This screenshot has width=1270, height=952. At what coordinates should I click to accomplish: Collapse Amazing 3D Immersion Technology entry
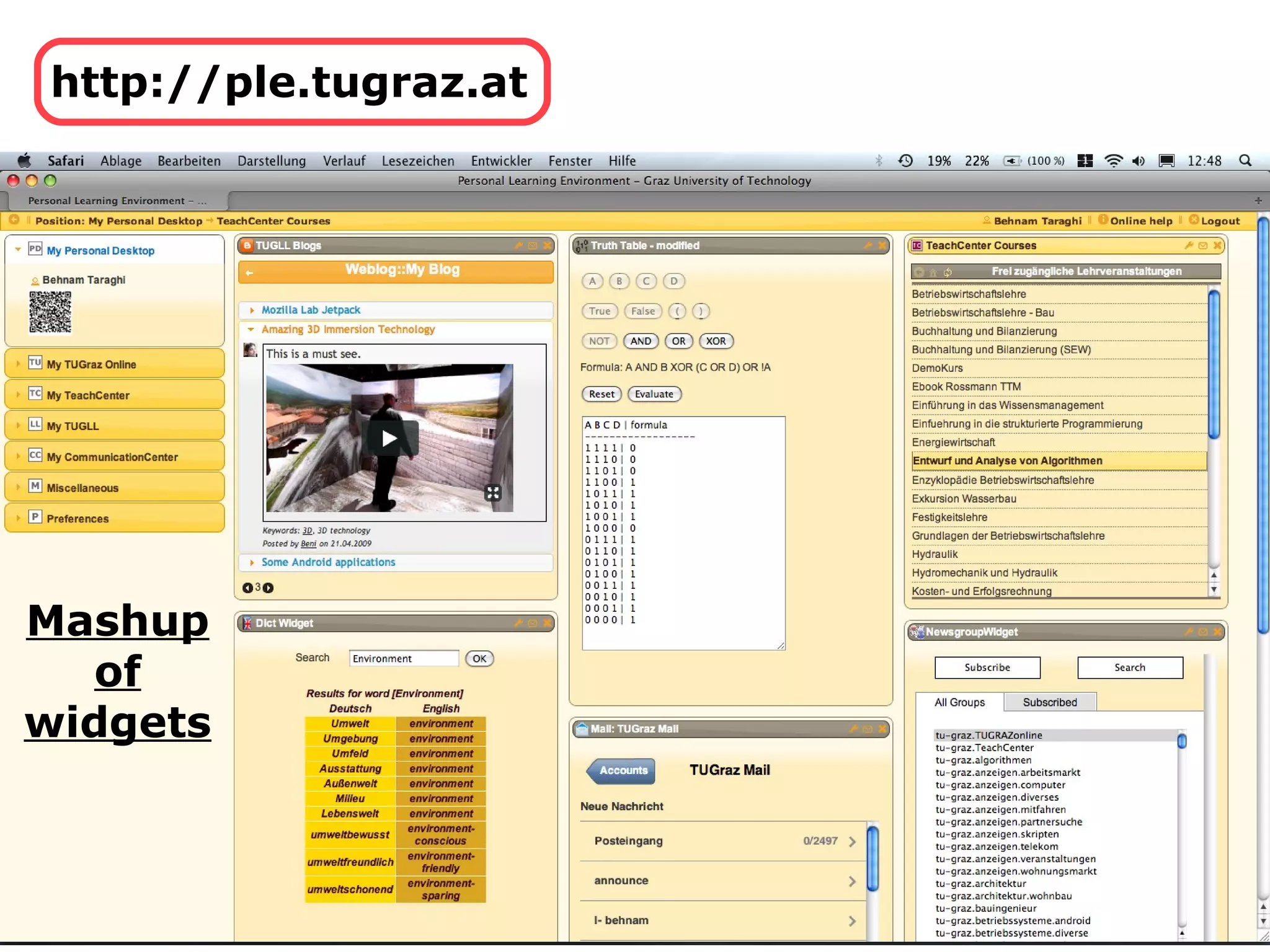251,329
